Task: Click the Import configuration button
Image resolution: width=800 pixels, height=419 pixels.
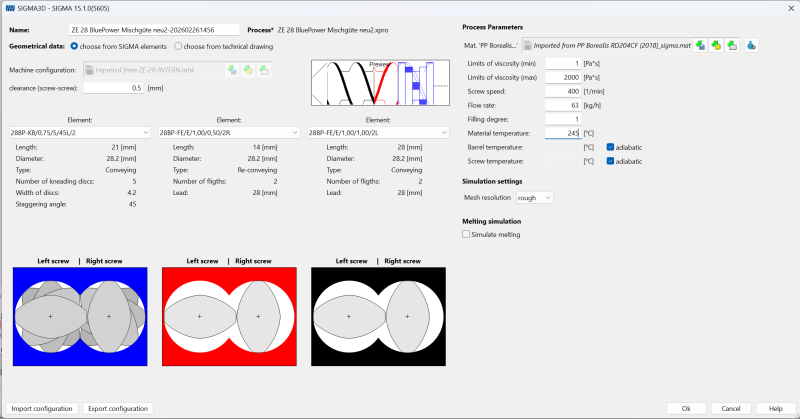Action: click(x=42, y=408)
